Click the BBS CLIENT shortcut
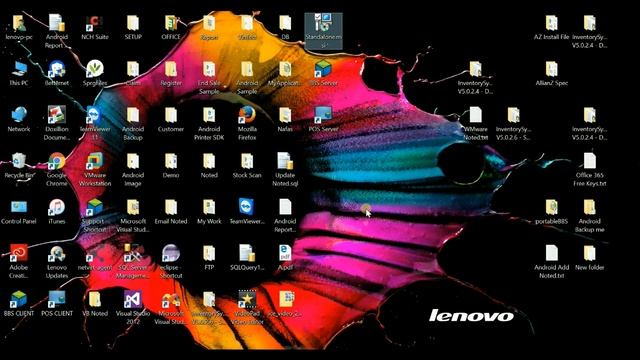Viewport: 640px width, 360px height. [19, 300]
